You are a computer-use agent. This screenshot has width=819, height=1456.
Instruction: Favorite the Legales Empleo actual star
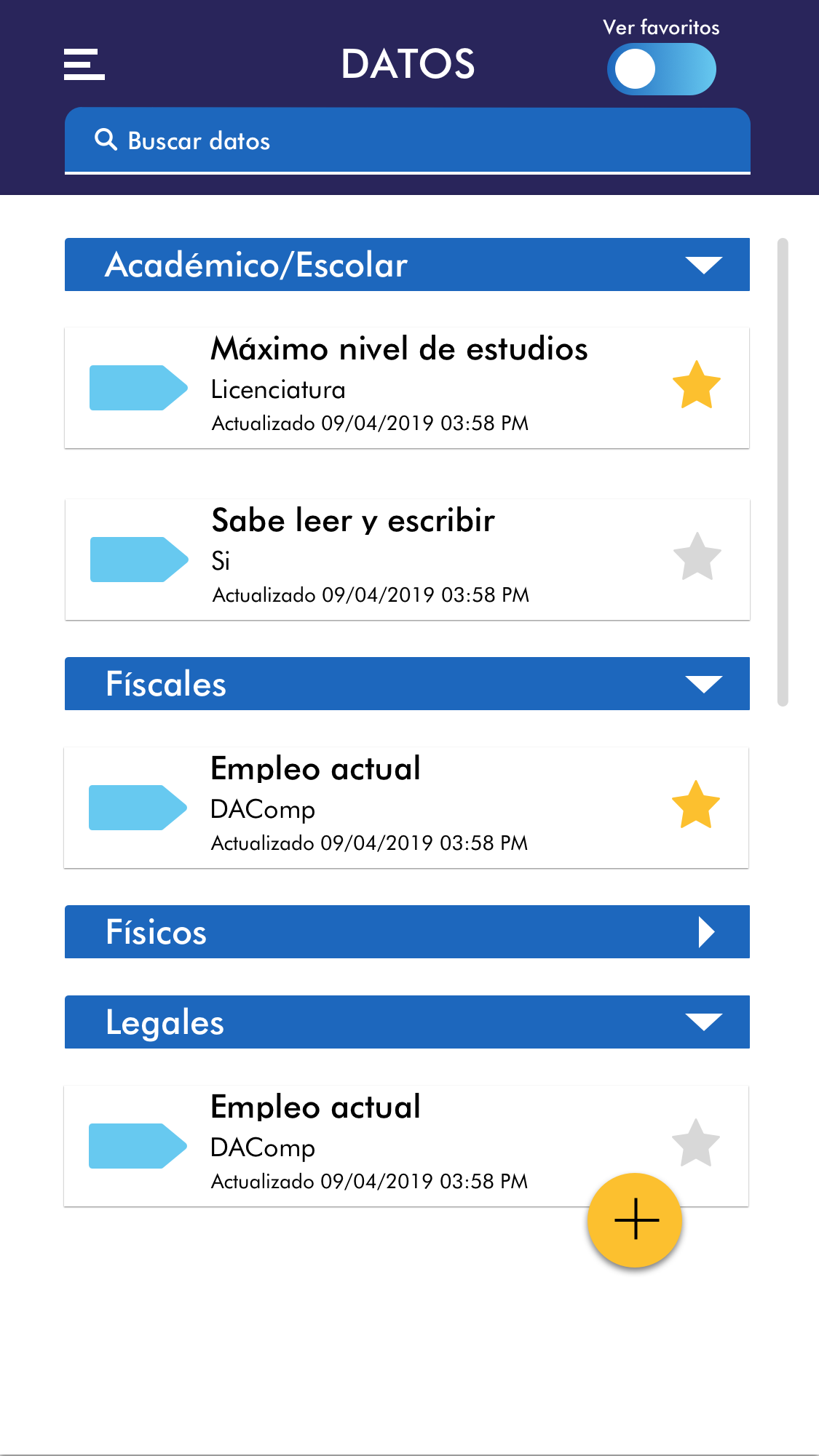[x=695, y=1143]
